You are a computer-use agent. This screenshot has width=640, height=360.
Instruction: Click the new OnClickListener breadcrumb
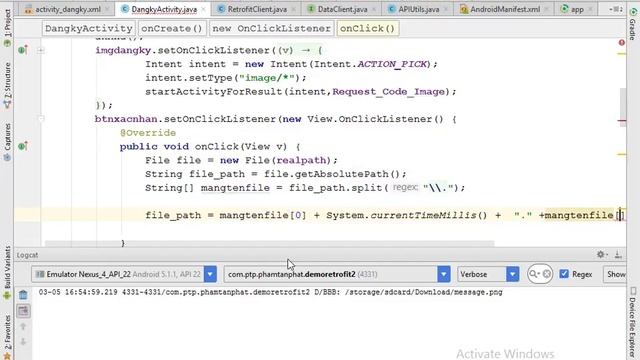(x=271, y=28)
